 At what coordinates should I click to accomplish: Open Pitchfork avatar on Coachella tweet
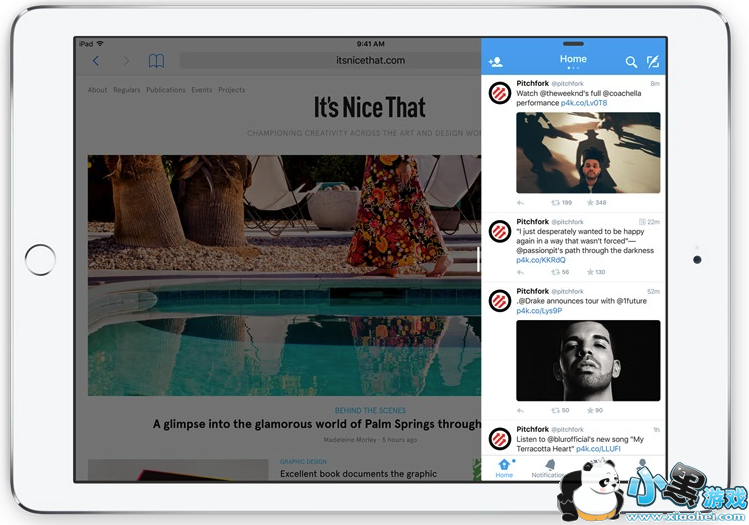tap(500, 93)
